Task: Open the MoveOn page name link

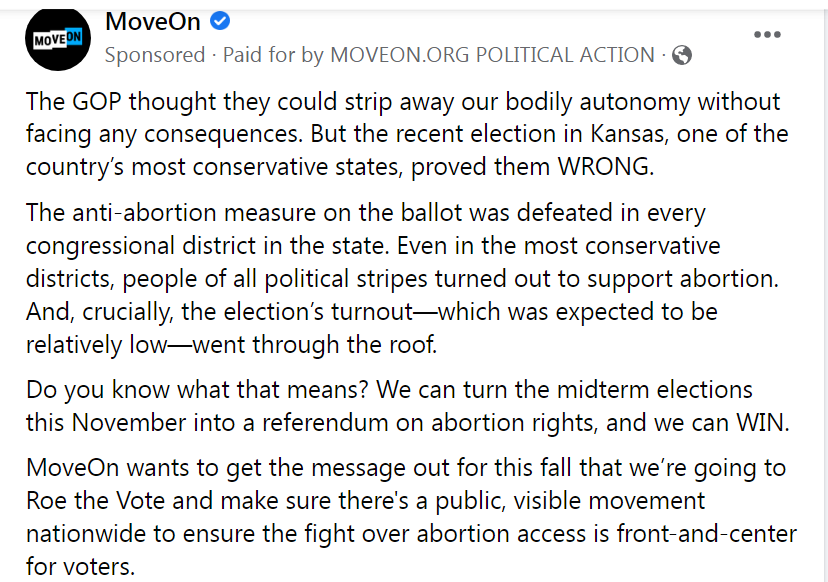Action: click(x=152, y=21)
